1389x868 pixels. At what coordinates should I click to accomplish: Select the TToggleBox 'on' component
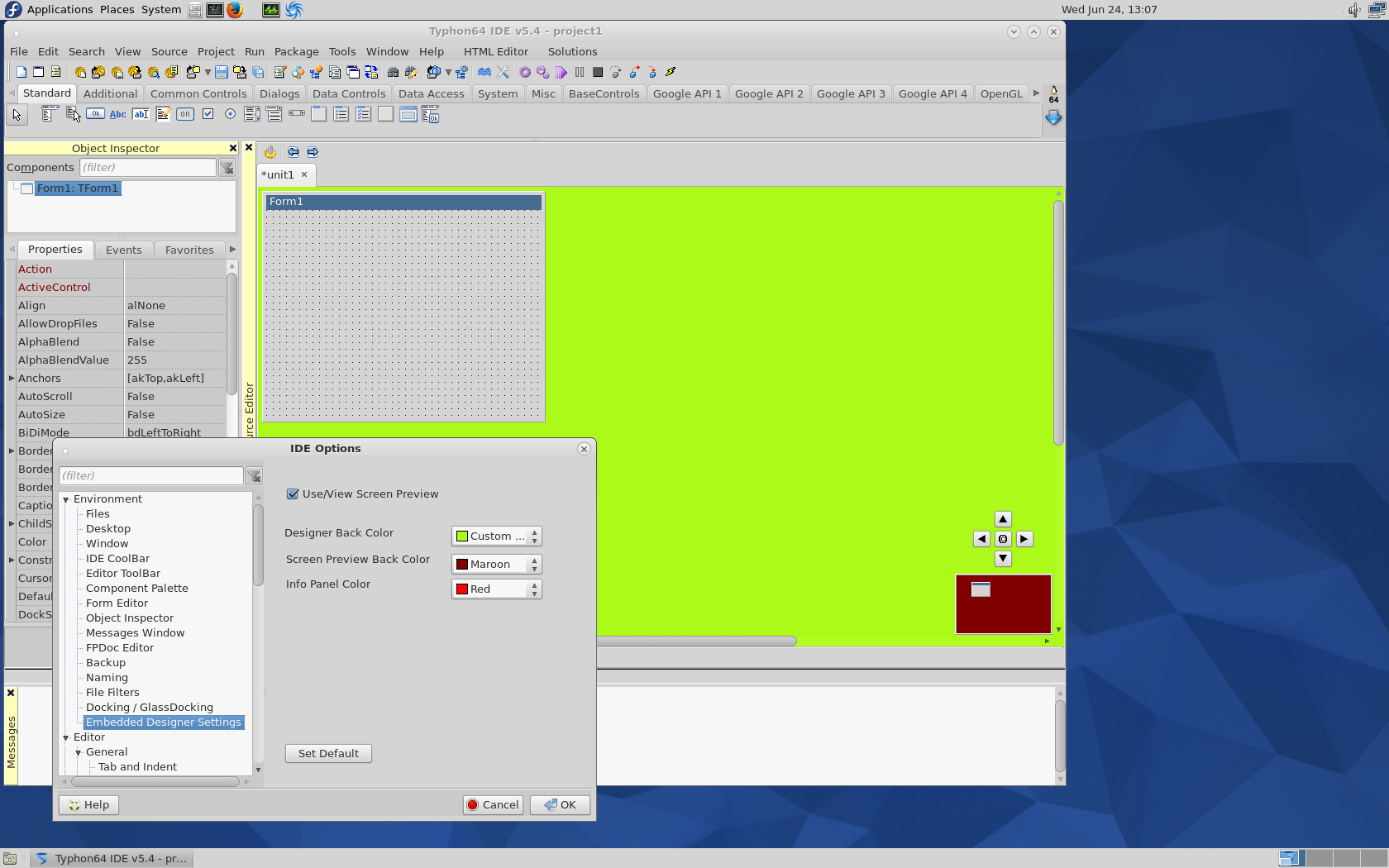click(x=185, y=114)
